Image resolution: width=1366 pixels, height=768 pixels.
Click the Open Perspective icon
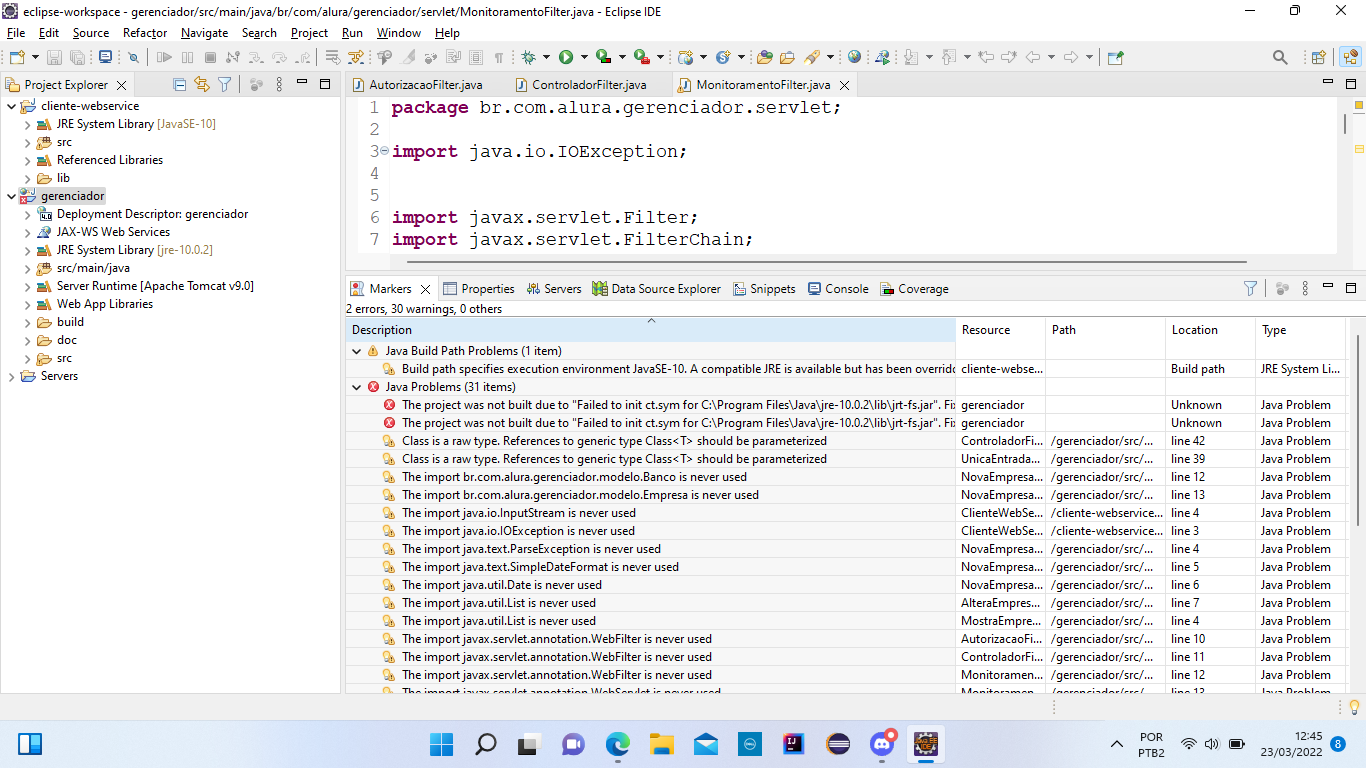point(1318,57)
